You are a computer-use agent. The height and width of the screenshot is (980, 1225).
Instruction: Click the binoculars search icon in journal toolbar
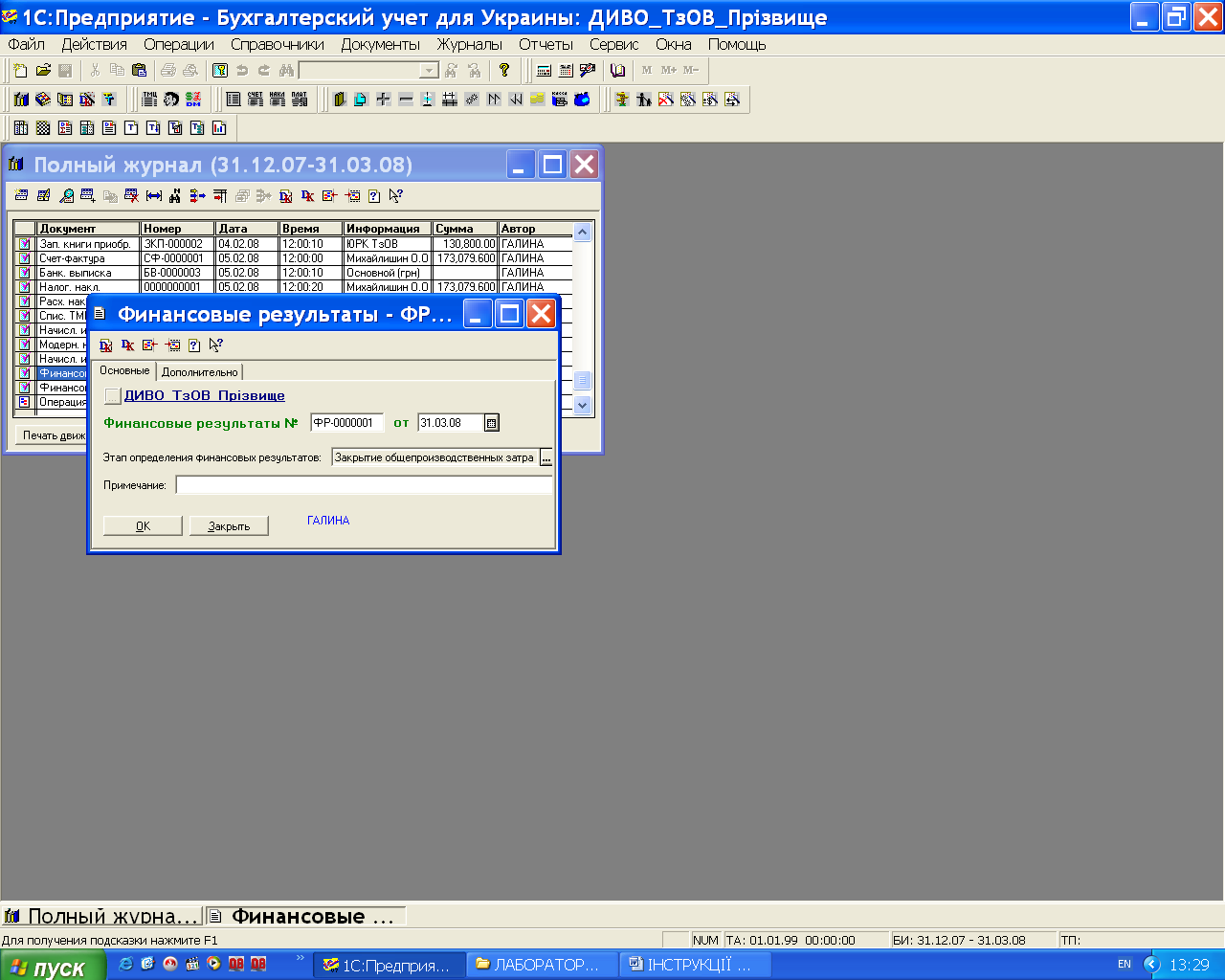coord(175,195)
